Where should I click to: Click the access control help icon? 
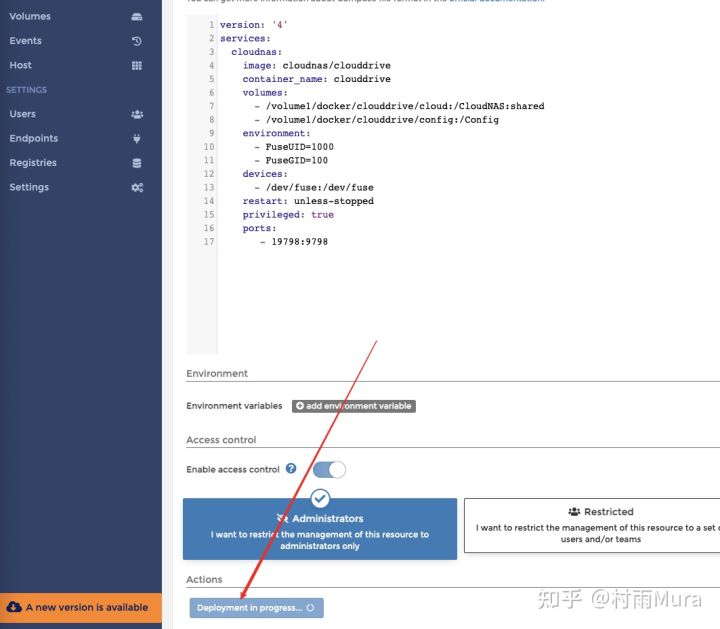[x=291, y=468]
